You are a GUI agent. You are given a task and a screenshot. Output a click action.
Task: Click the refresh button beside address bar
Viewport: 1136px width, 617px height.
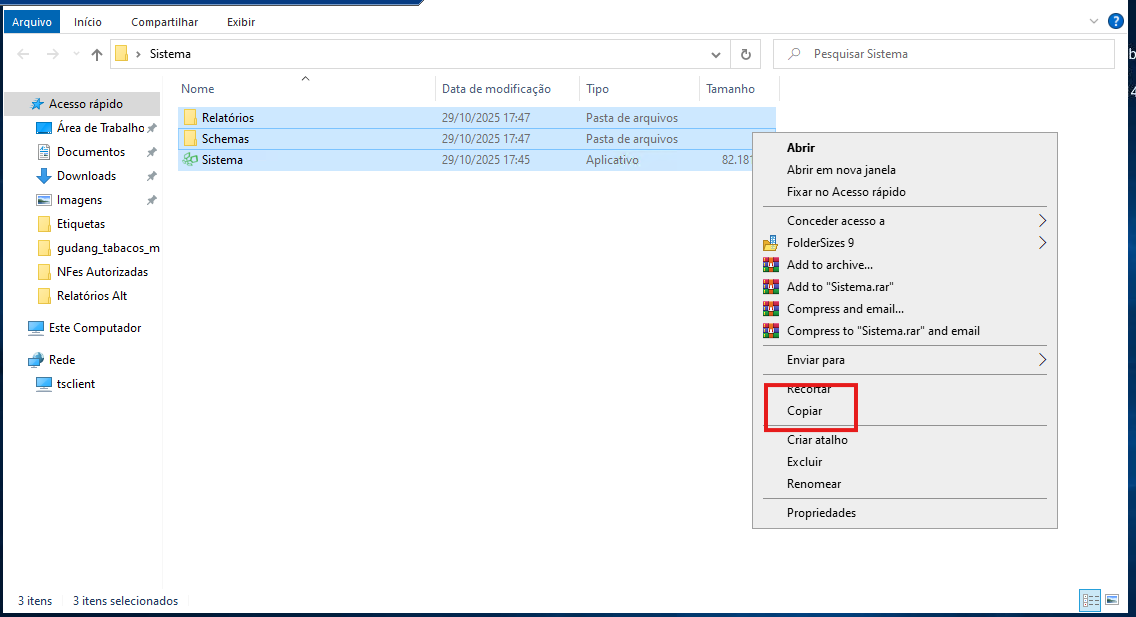pos(745,55)
